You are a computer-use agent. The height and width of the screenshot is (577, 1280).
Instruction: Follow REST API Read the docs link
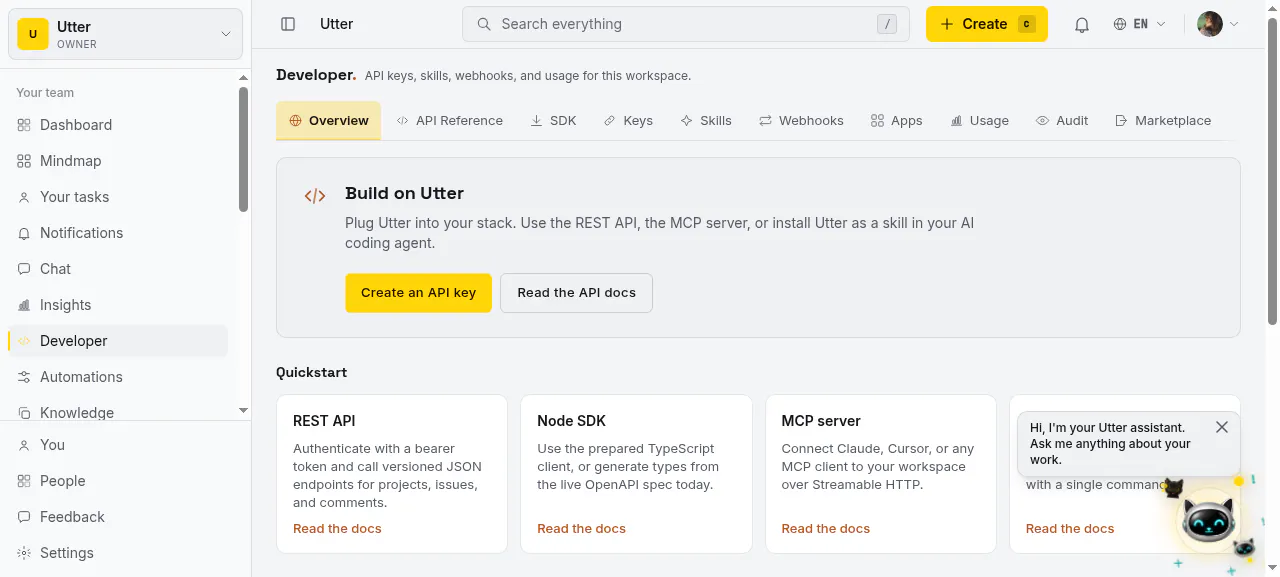tap(337, 528)
